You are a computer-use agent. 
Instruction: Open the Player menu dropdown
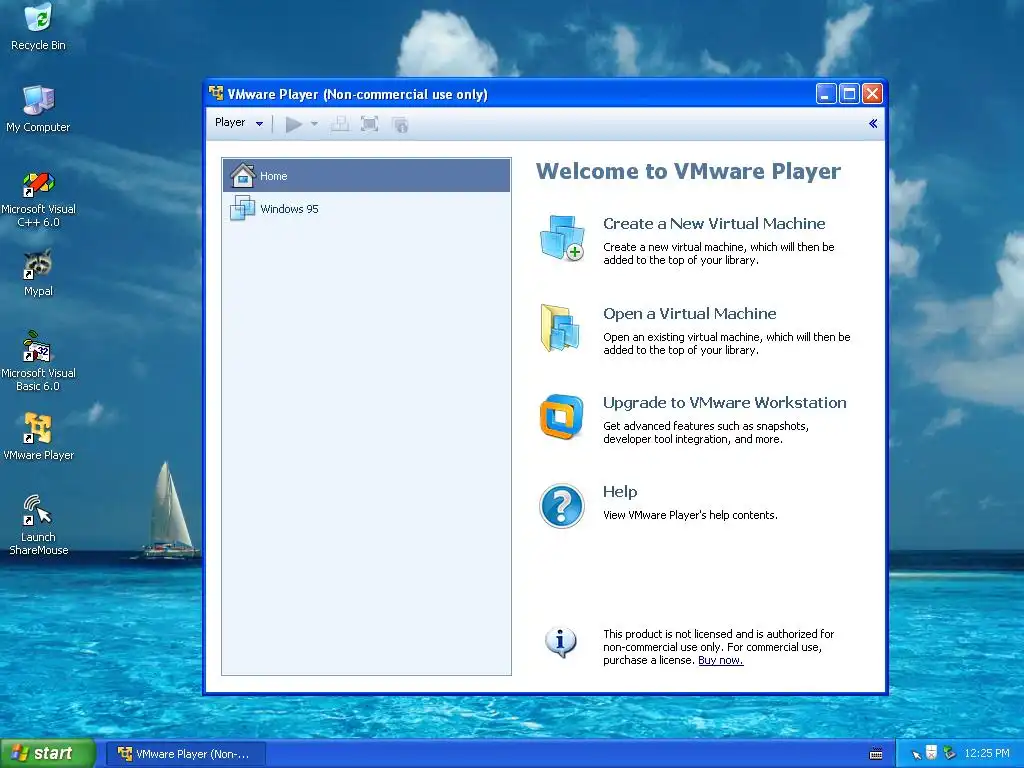(x=238, y=123)
